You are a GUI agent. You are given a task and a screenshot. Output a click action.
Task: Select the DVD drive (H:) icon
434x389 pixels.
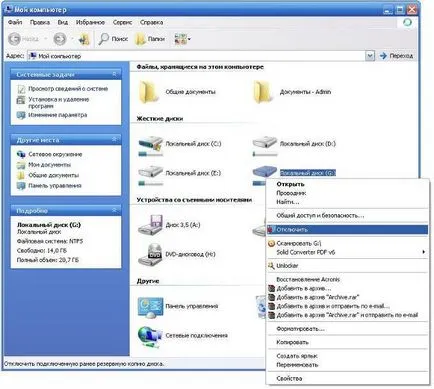click(150, 254)
